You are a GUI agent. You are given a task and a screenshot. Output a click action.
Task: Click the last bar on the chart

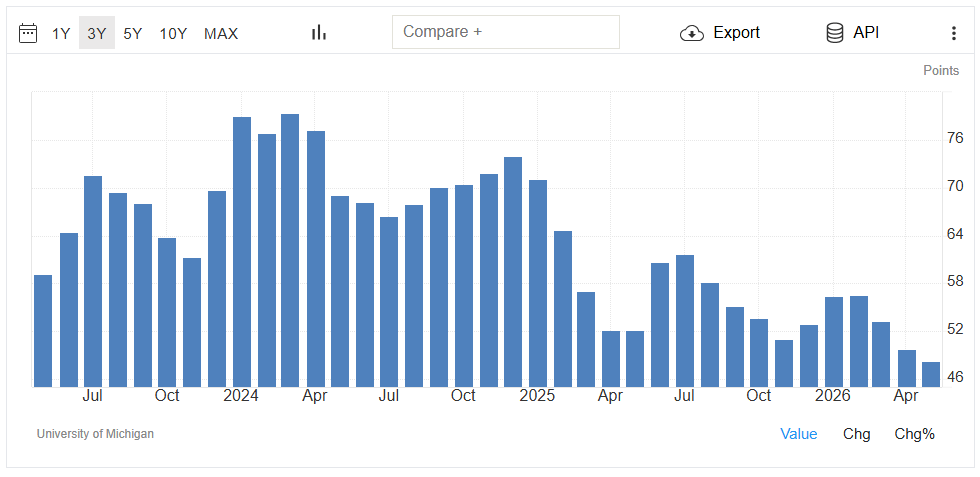(x=931, y=374)
